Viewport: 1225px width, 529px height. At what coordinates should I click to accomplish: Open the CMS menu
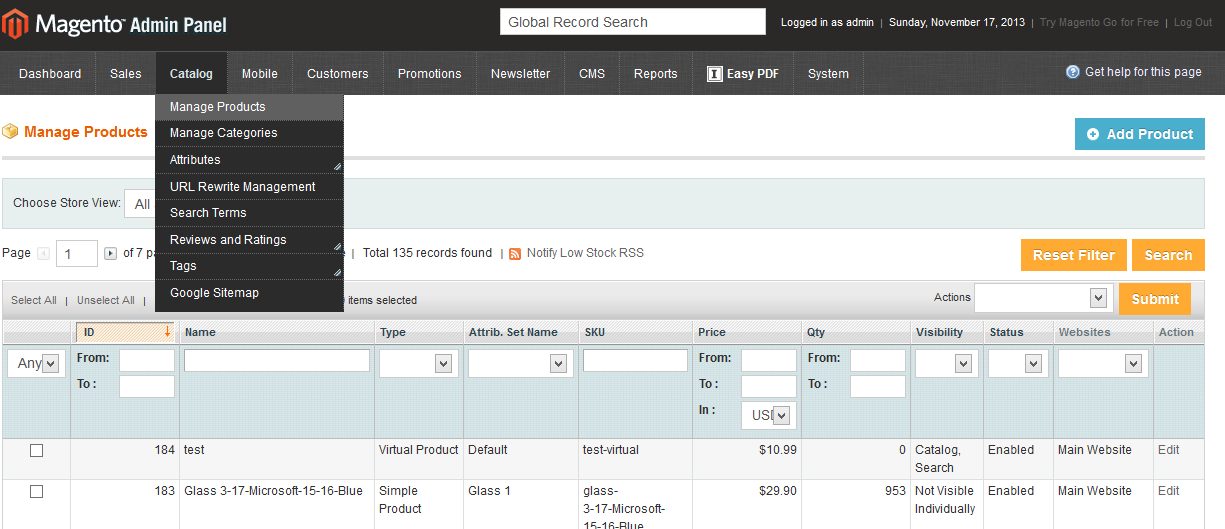[x=592, y=74]
